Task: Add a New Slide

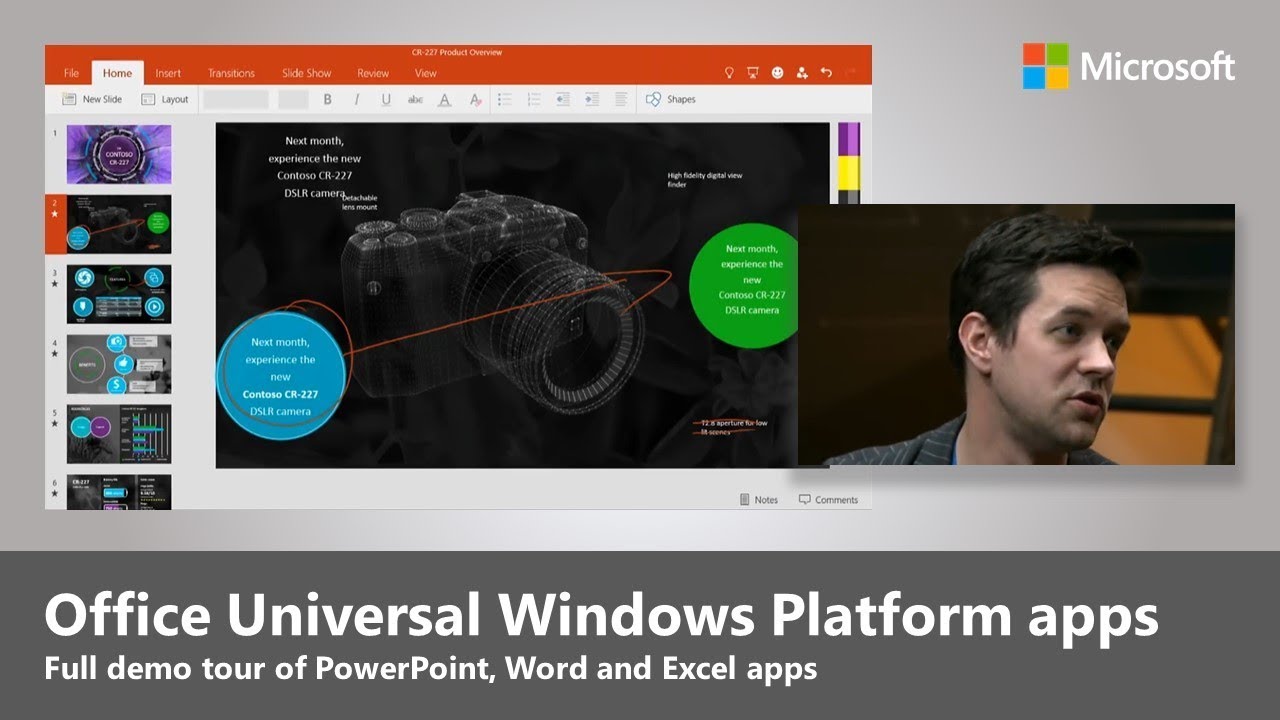Action: [92, 99]
